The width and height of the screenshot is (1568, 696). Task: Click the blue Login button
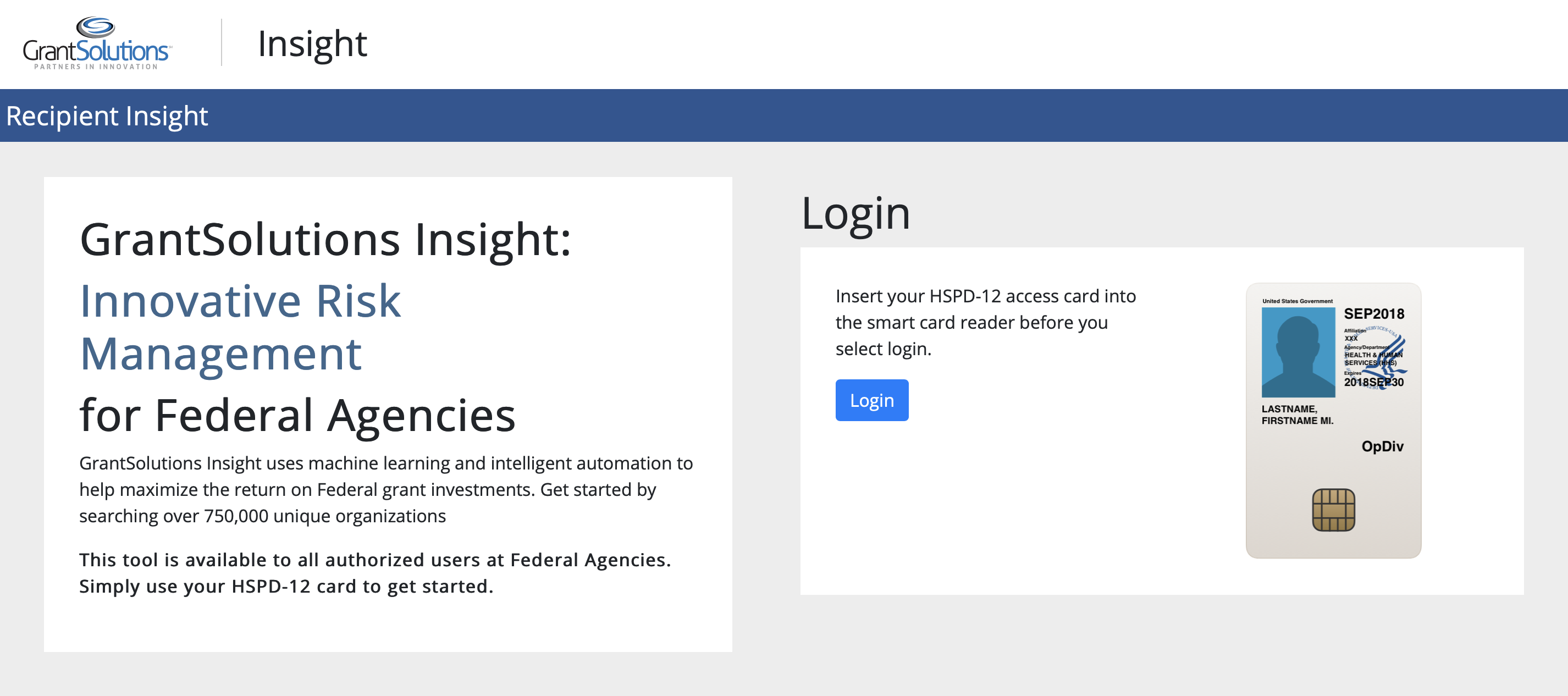(x=871, y=400)
